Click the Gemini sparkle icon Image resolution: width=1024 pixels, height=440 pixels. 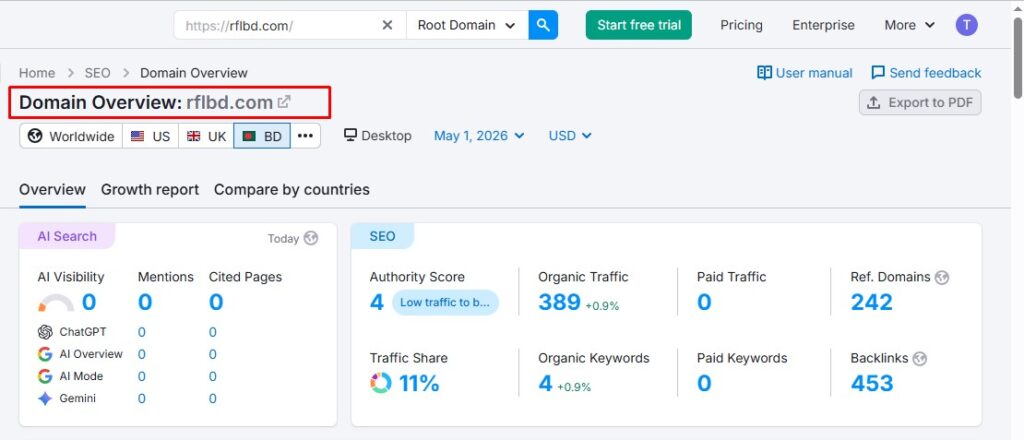click(45, 399)
